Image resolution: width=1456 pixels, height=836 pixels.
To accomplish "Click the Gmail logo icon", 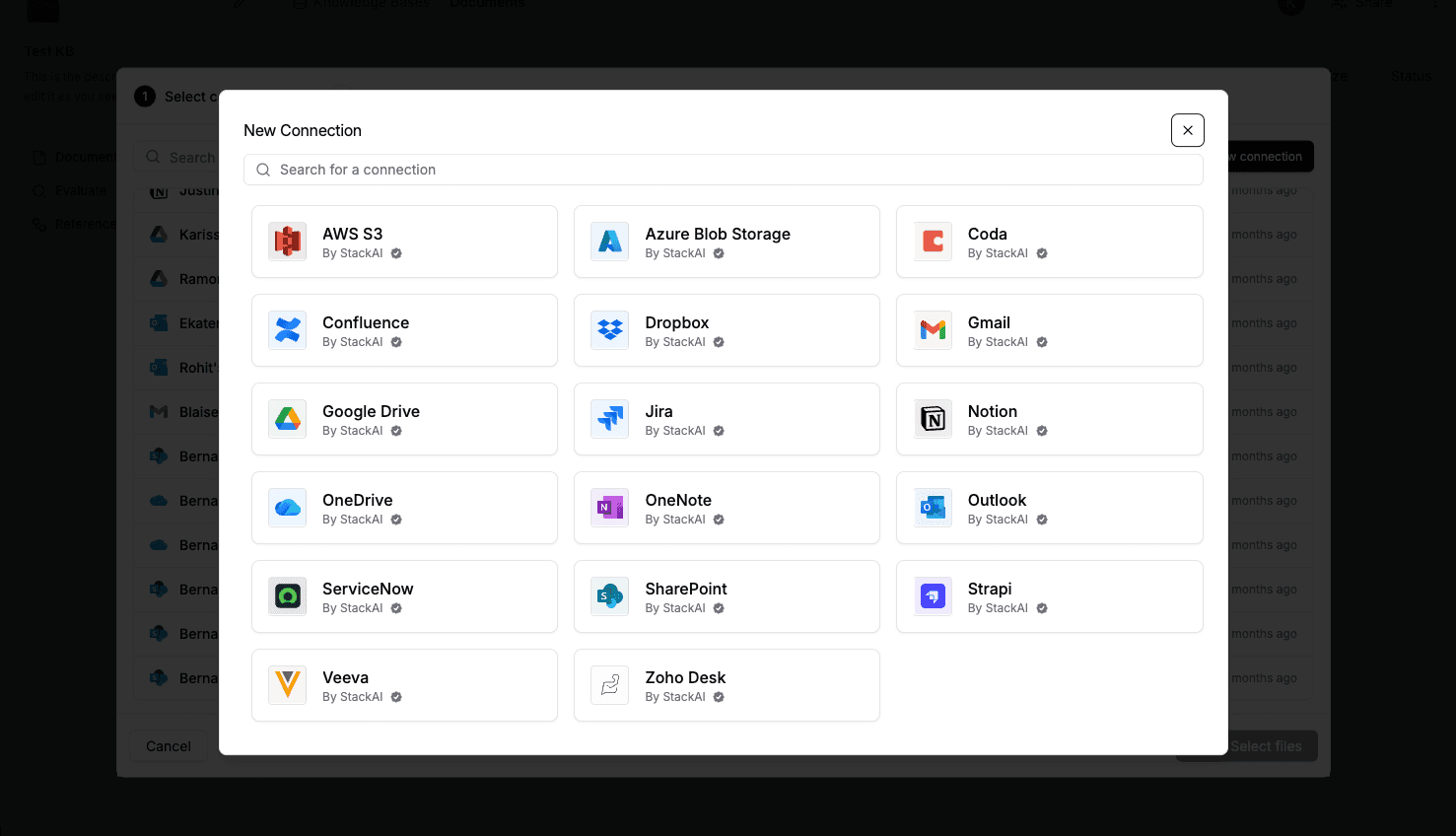I will 933,330.
